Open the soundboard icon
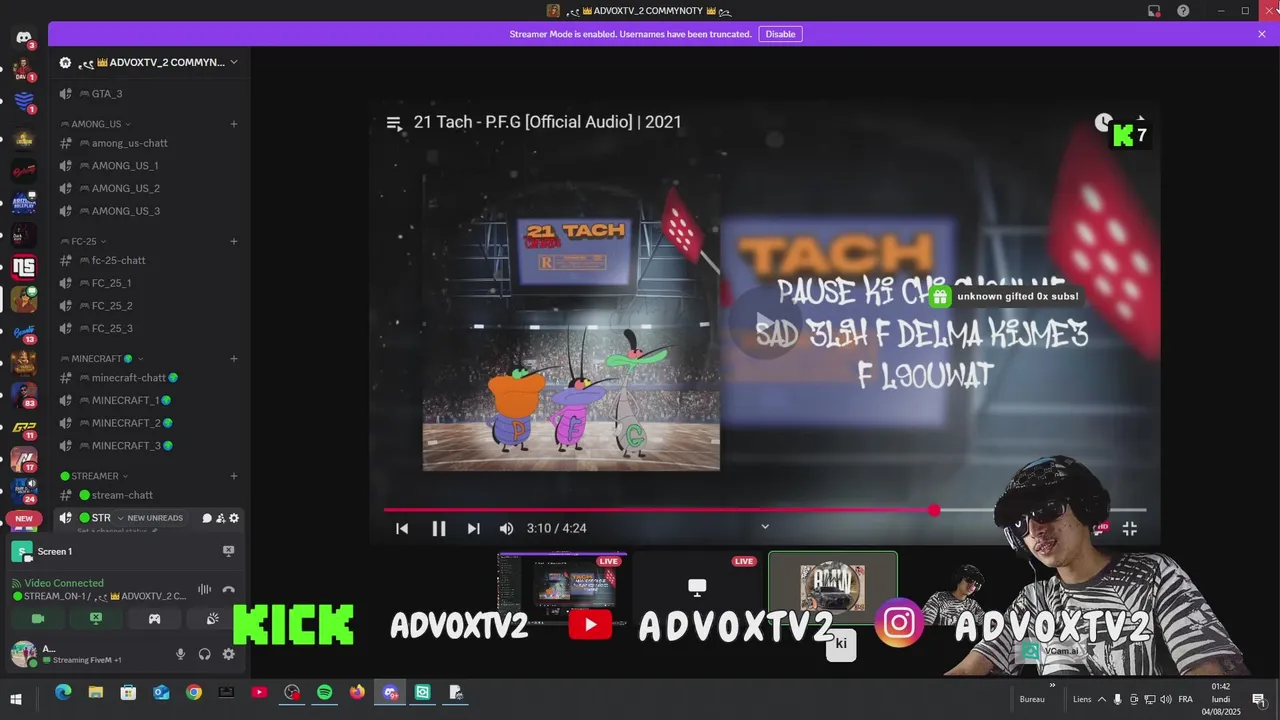 (x=212, y=619)
